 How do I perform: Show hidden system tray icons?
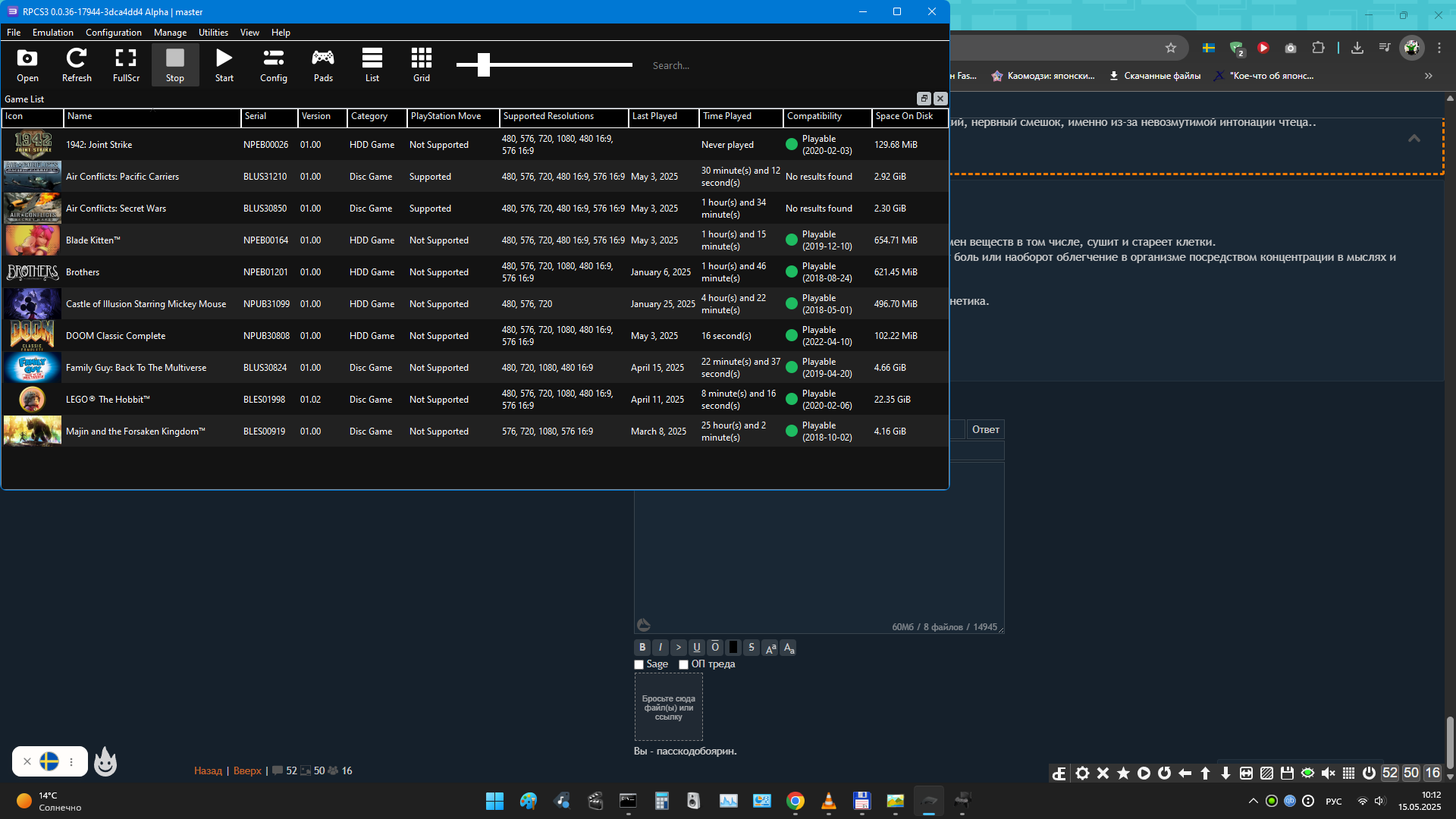(x=1253, y=801)
